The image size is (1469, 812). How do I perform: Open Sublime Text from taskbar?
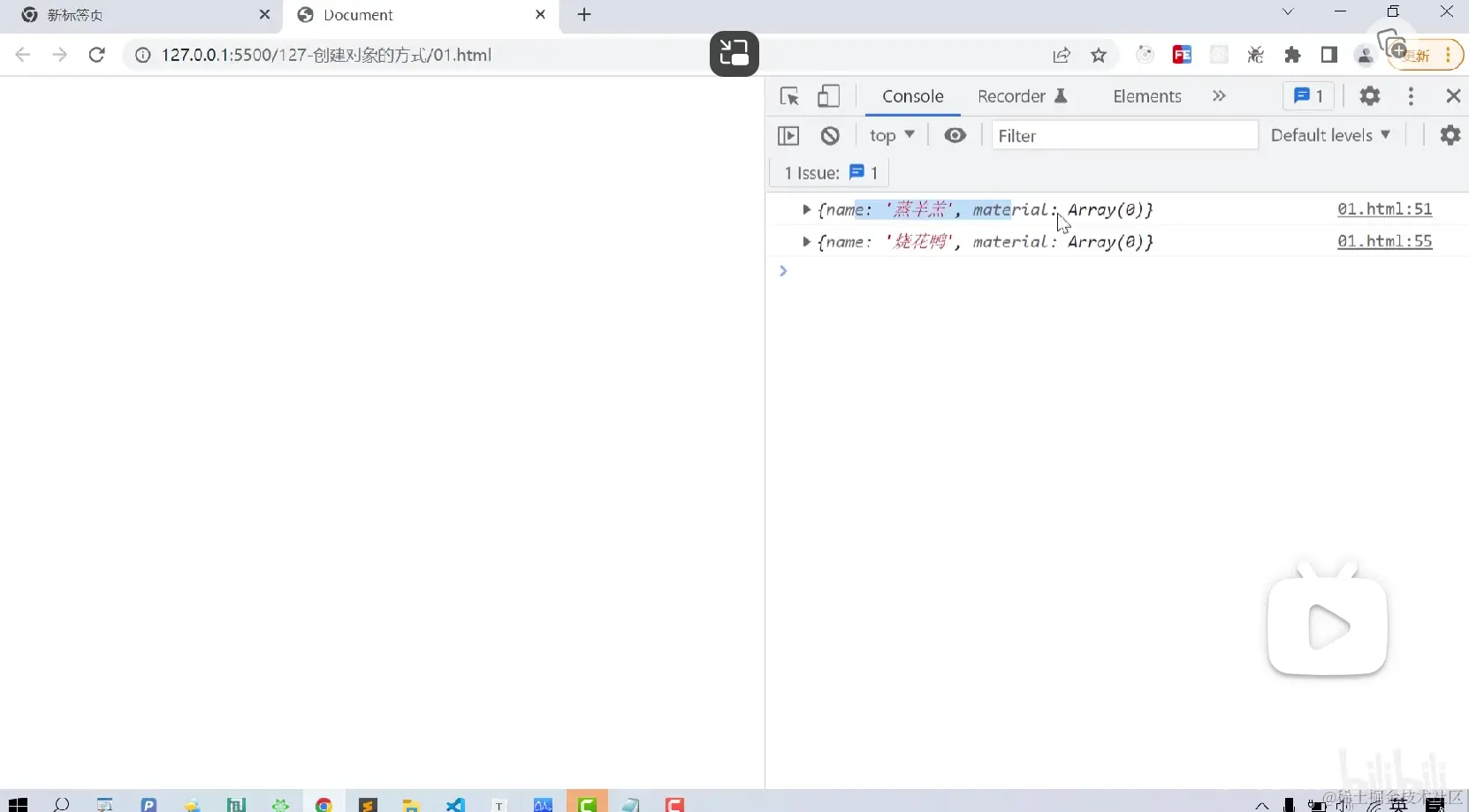pos(368,804)
